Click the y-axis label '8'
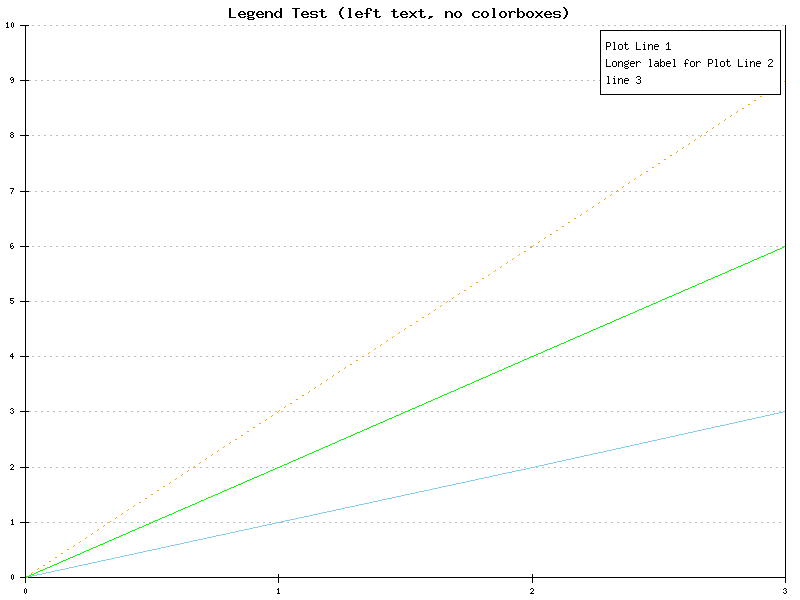Image resolution: width=800 pixels, height=600 pixels. pos(12,135)
